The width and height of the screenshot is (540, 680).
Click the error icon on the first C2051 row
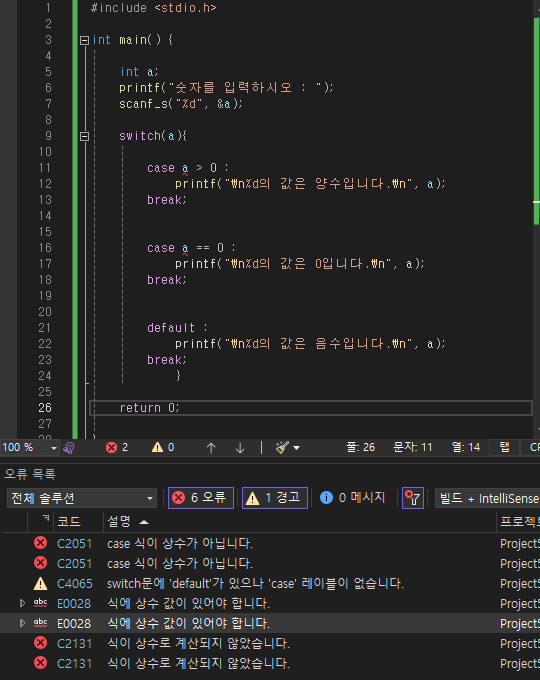pyautogui.click(x=40, y=543)
